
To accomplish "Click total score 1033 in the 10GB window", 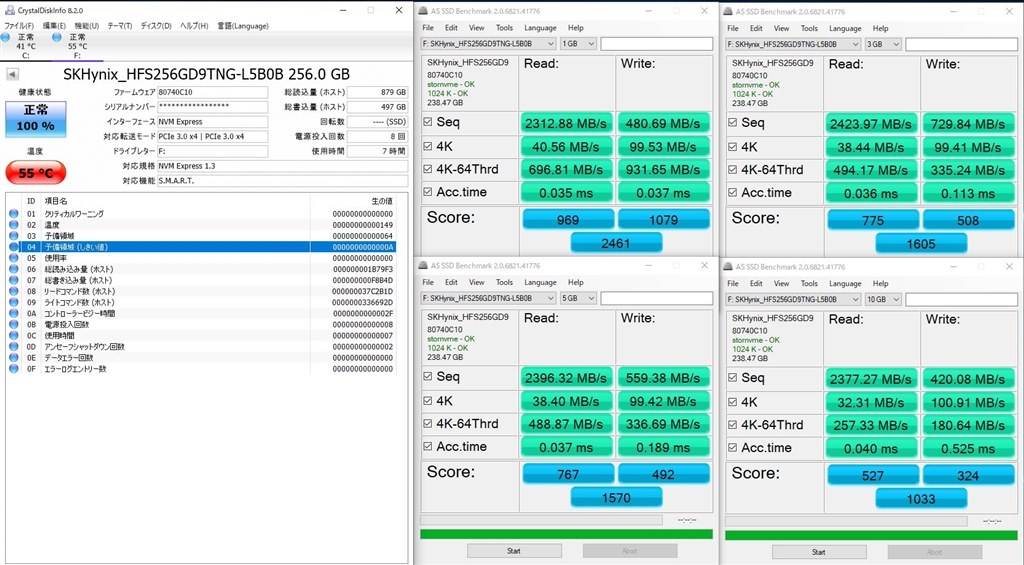I will (x=921, y=499).
